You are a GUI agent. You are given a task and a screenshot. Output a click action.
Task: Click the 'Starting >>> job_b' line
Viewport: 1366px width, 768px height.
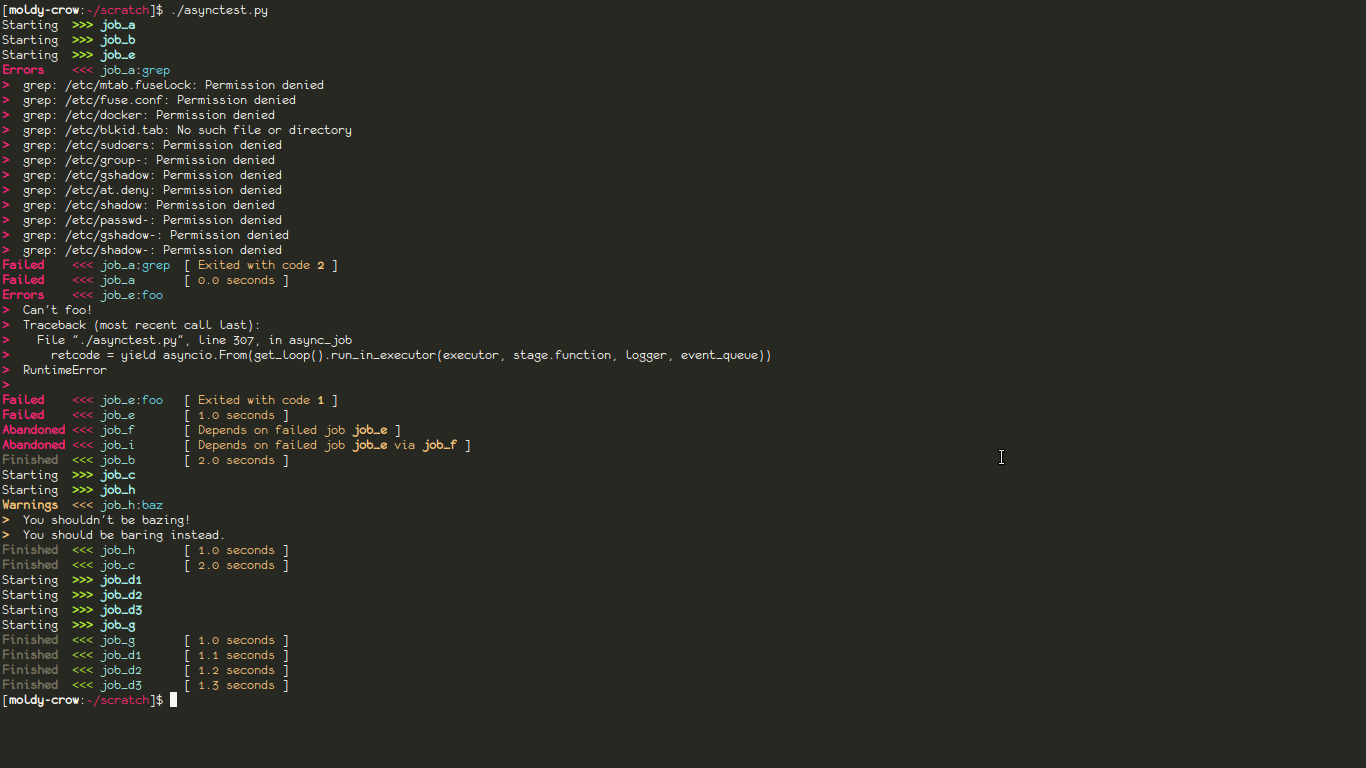pos(69,40)
